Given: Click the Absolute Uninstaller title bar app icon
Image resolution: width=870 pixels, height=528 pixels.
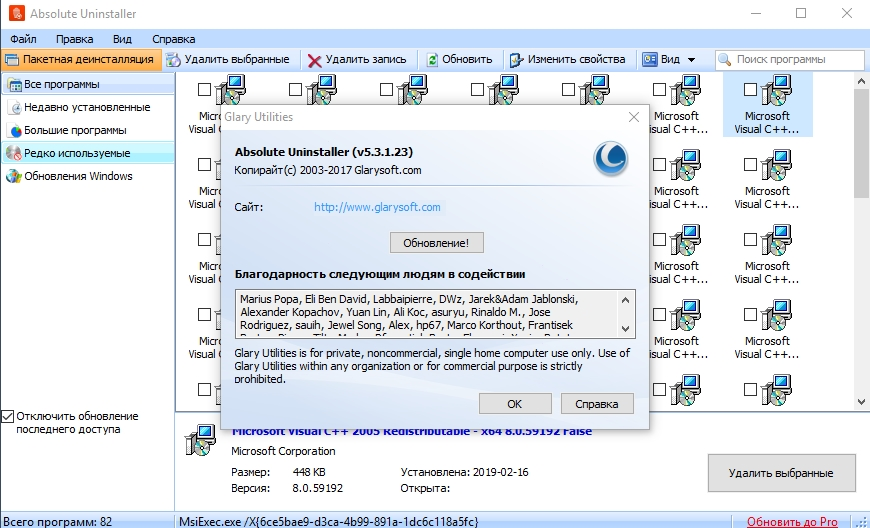Looking at the screenshot, I should 17,13.
